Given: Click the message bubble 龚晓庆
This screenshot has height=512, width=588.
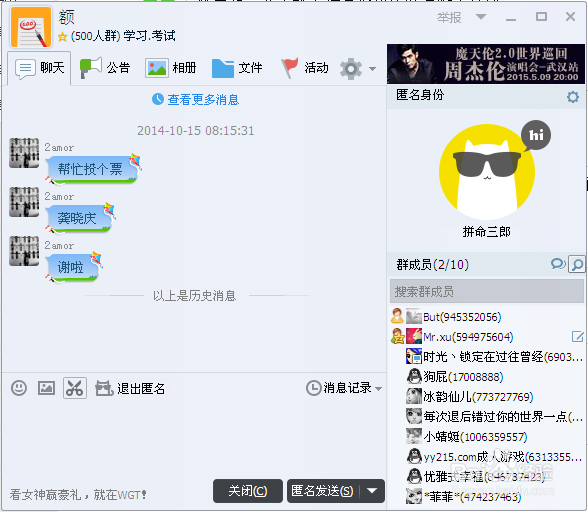Looking at the screenshot, I should 80,218.
